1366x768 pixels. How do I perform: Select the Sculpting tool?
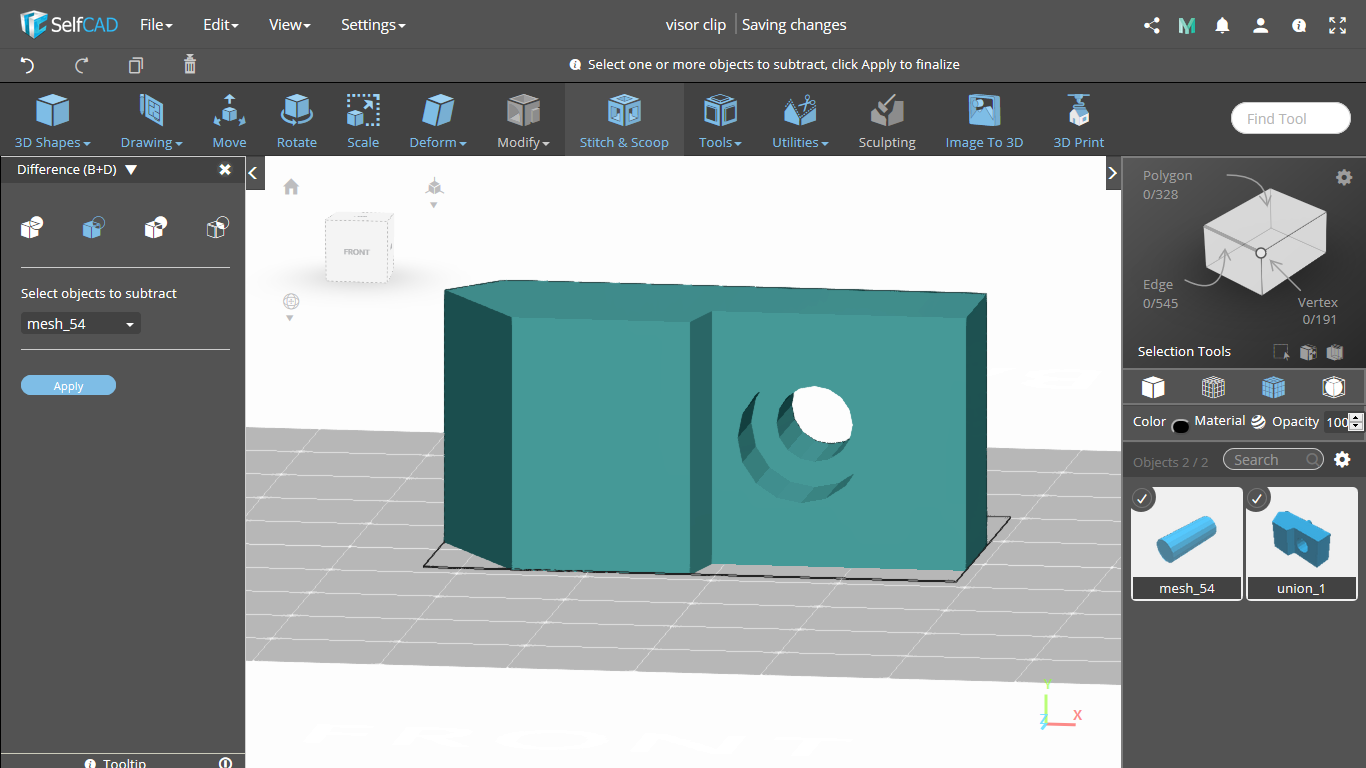pyautogui.click(x=887, y=120)
